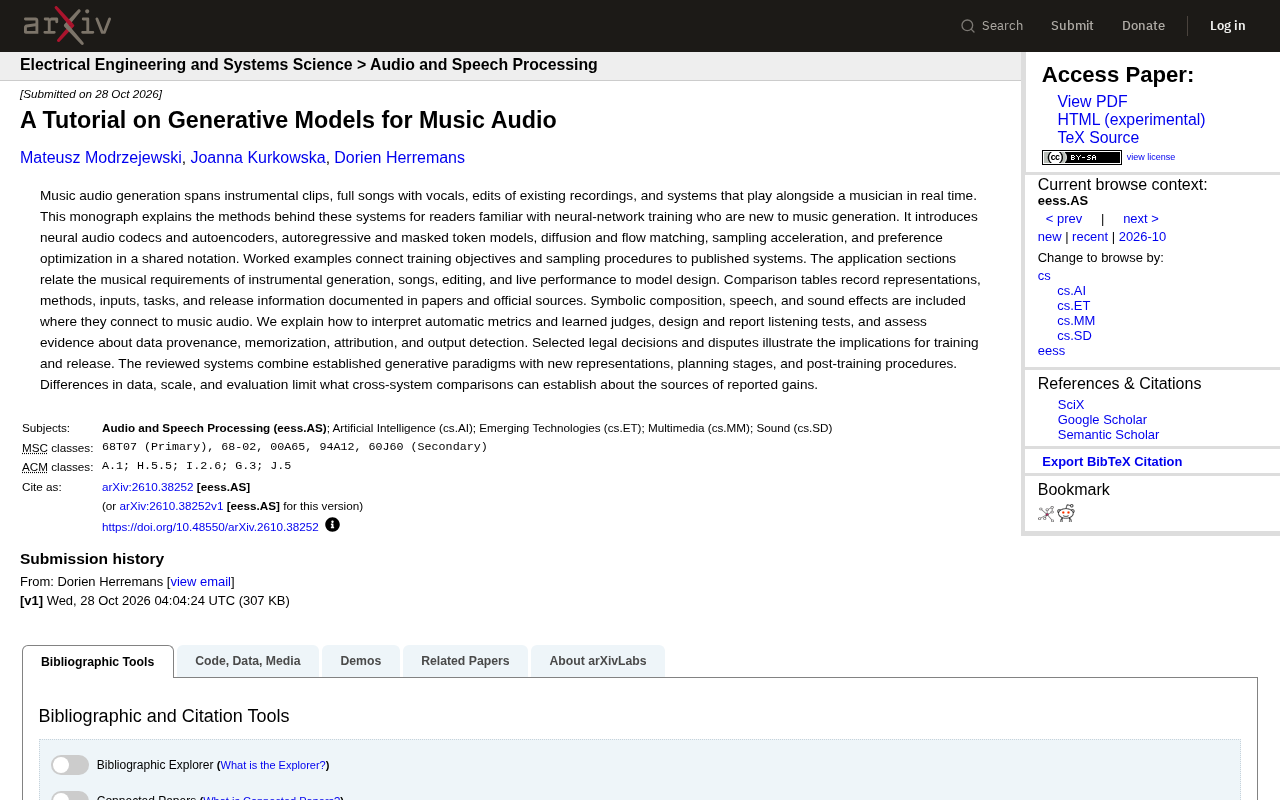
Task: Click Donate in the header
Action: pos(1143,26)
